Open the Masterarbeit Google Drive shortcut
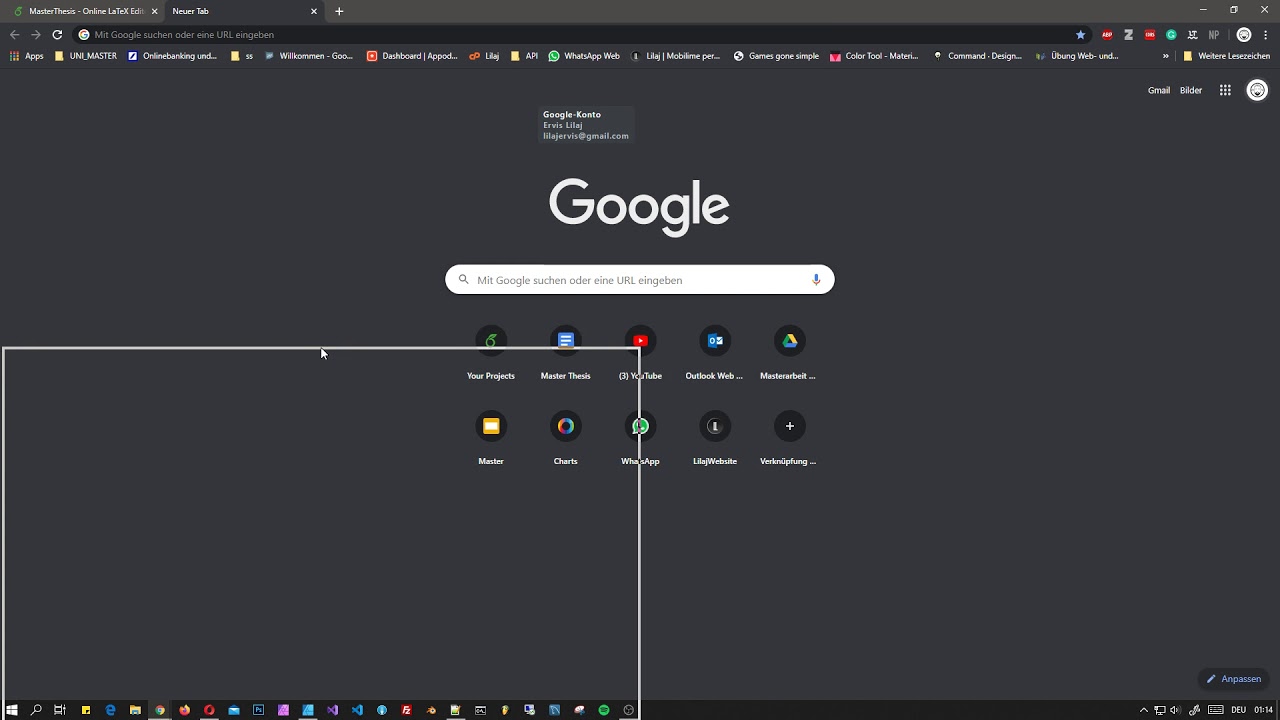The width and height of the screenshot is (1280, 720). point(789,354)
